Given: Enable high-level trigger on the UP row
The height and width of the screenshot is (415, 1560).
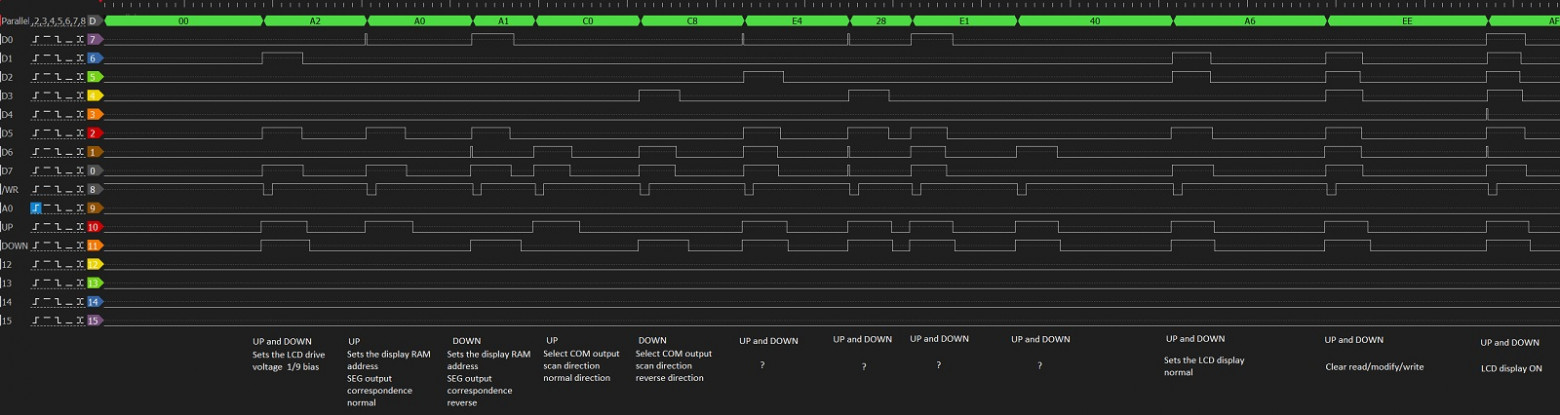Looking at the screenshot, I should (47, 227).
